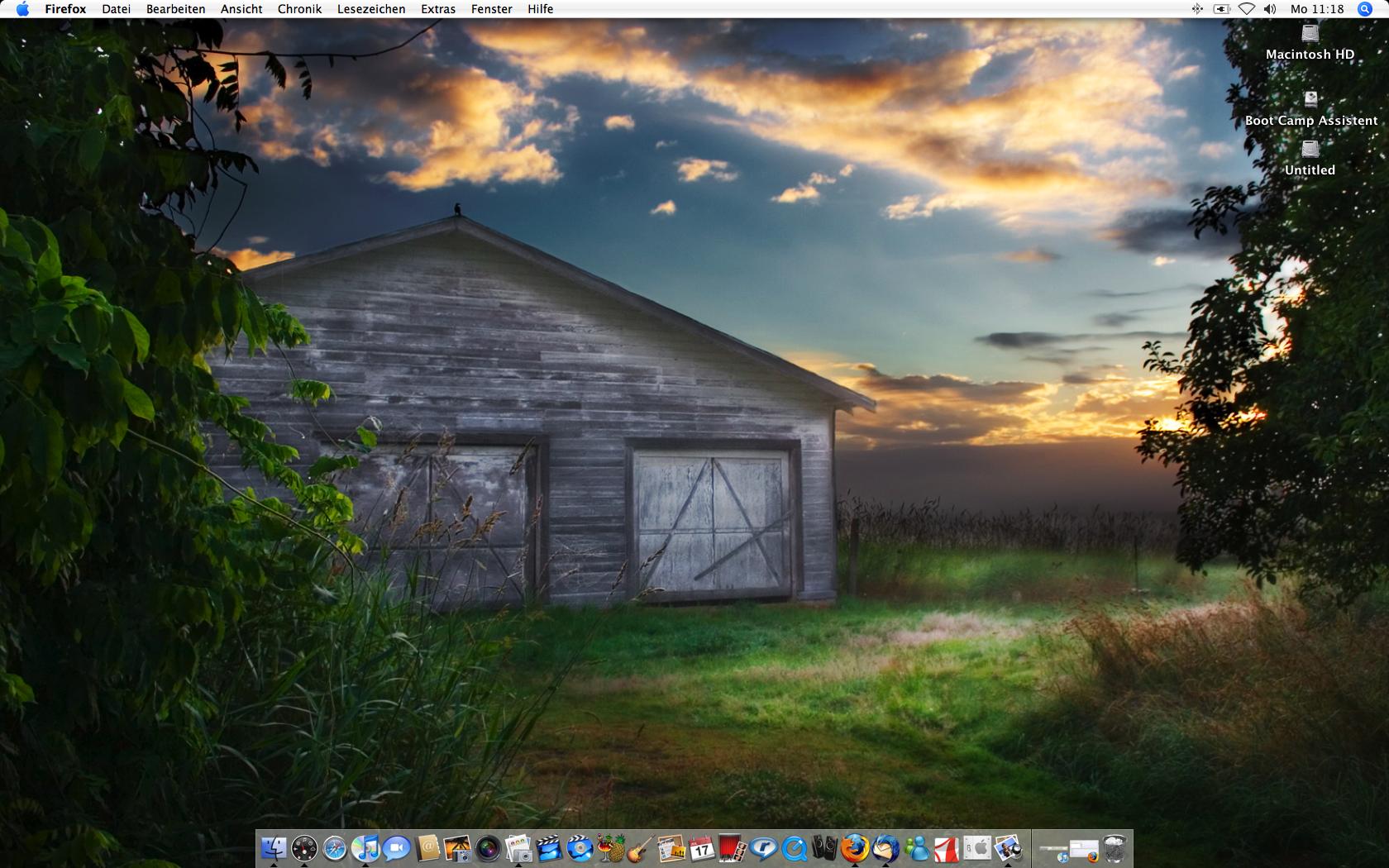Click the Firefox icon in the dock
1389x868 pixels.
[x=855, y=848]
